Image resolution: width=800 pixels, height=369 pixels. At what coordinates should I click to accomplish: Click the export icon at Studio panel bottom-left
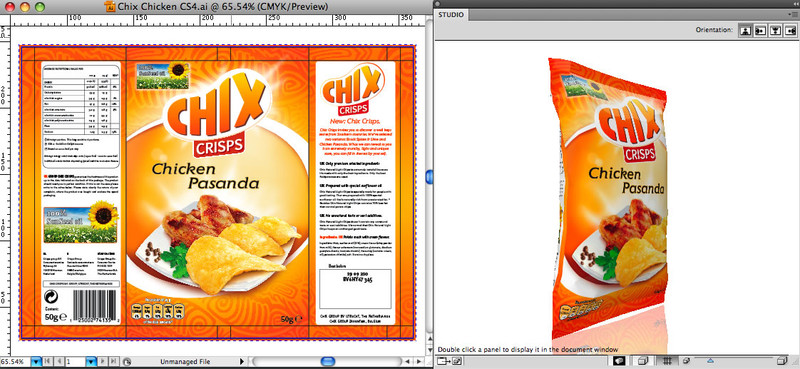click(443, 361)
